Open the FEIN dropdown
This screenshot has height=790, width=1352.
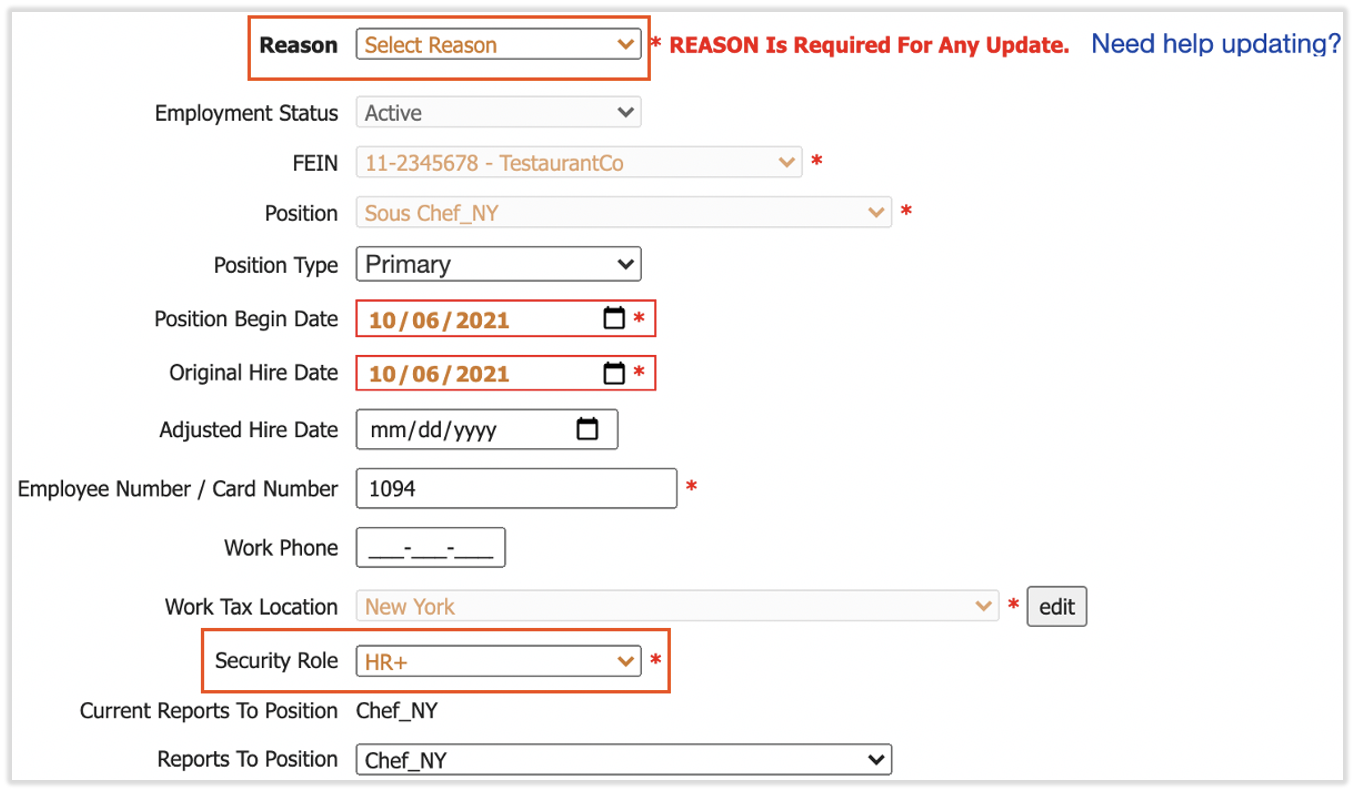point(578,162)
